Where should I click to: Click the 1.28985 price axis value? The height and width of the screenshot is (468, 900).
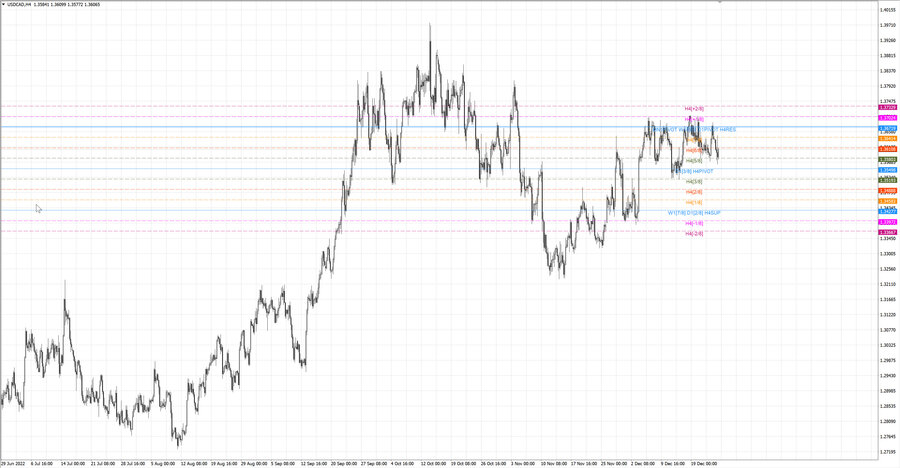coord(888,391)
